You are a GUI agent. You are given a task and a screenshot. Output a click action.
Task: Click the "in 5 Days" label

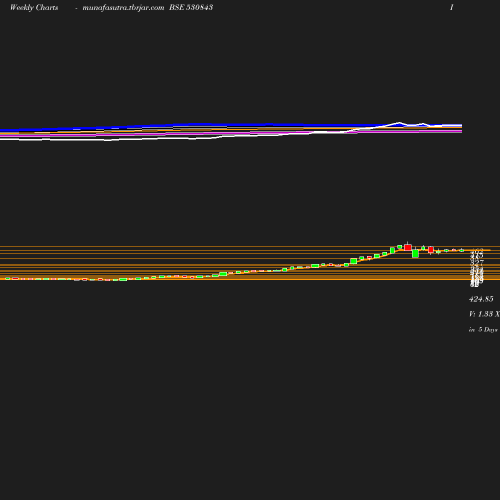pyautogui.click(x=483, y=330)
